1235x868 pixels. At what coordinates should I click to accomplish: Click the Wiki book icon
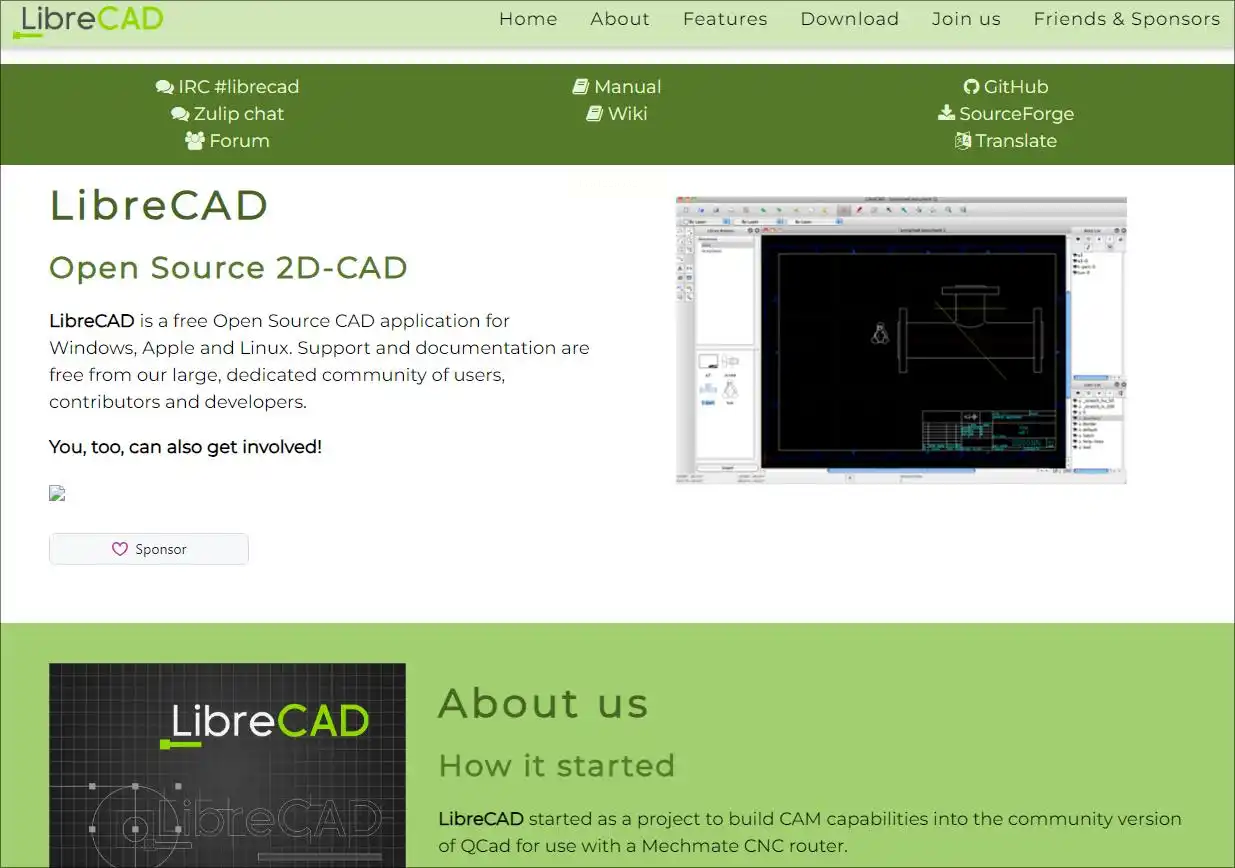(x=594, y=114)
